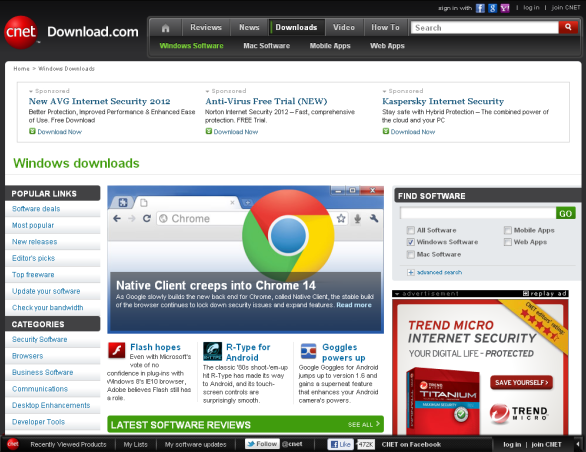
Task: Collapse the bottom toolbar arrow
Action: coord(578,444)
